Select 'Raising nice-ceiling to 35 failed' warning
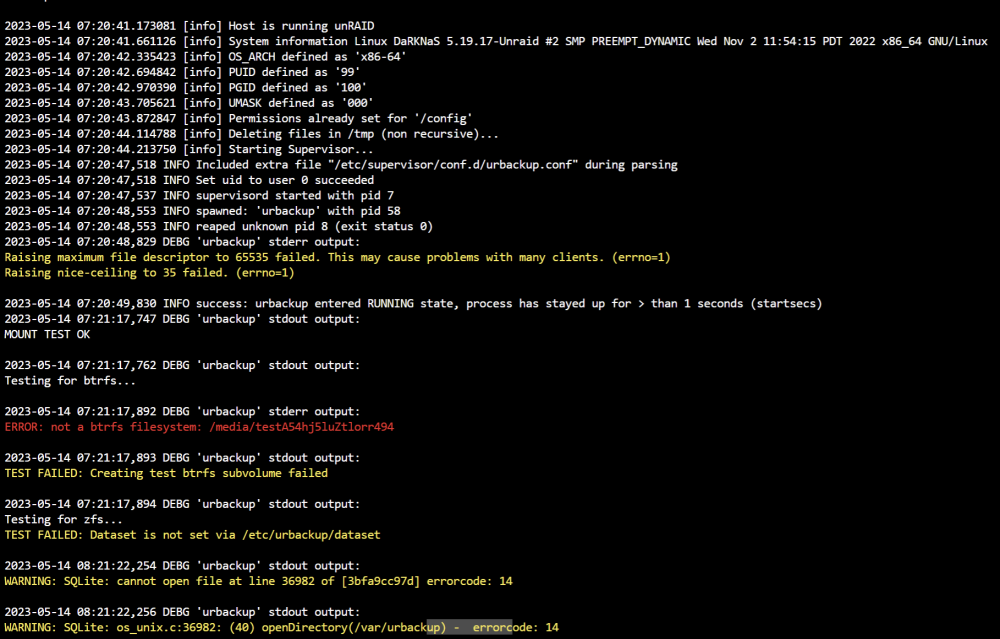 pyautogui.click(x=149, y=272)
